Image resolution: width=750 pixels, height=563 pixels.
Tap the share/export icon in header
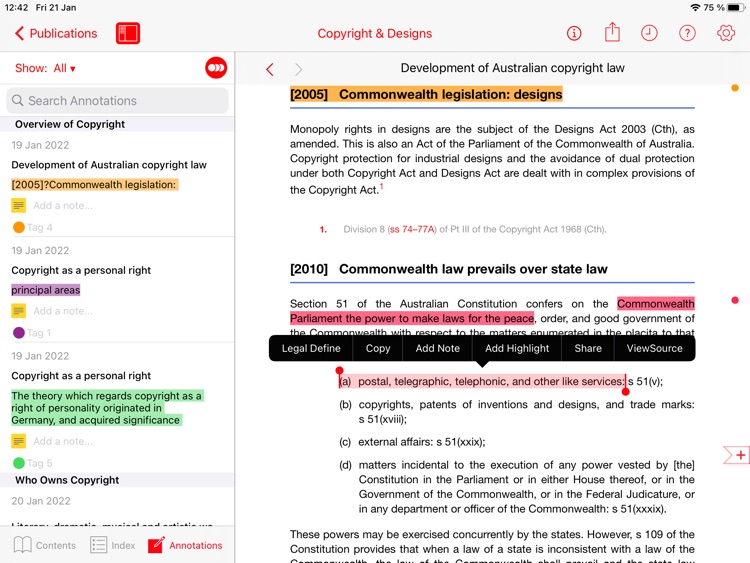(x=612, y=32)
